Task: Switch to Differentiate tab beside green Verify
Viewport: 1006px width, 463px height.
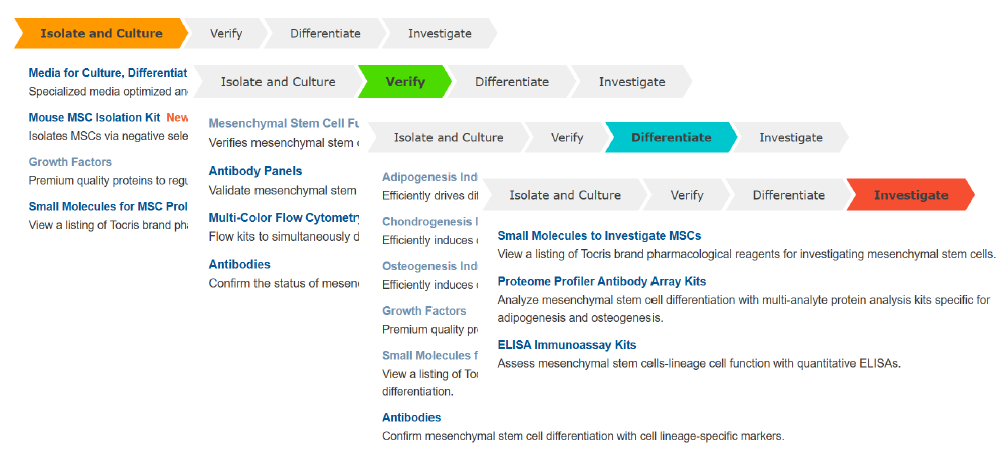Action: (511, 82)
